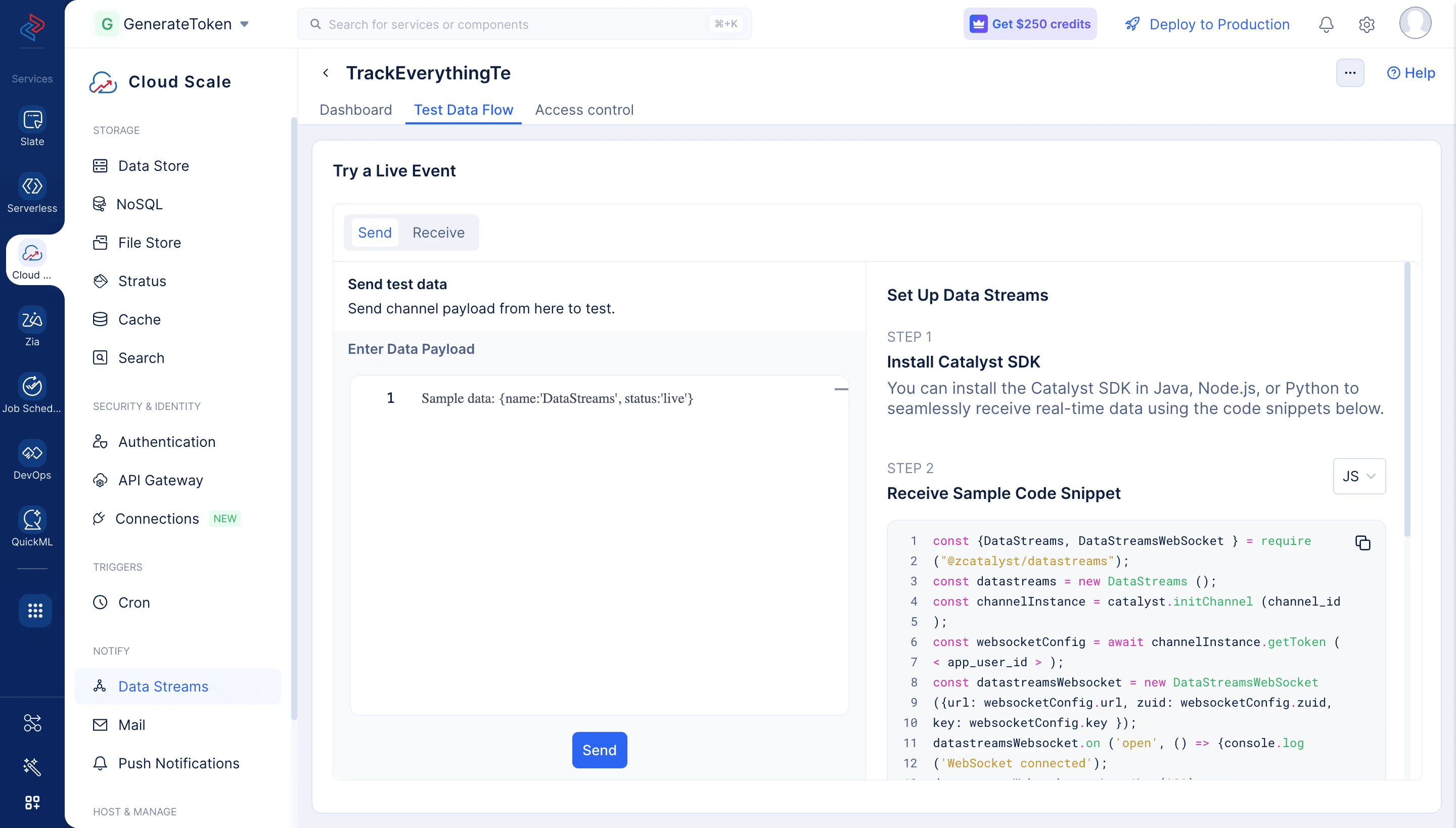Click the services search field
This screenshot has width=1456, height=828.
click(524, 24)
